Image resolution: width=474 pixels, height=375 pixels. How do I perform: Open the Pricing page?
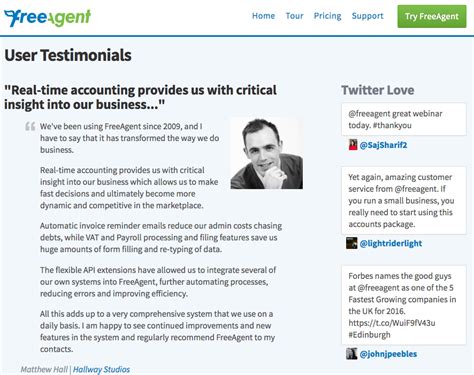click(x=327, y=16)
